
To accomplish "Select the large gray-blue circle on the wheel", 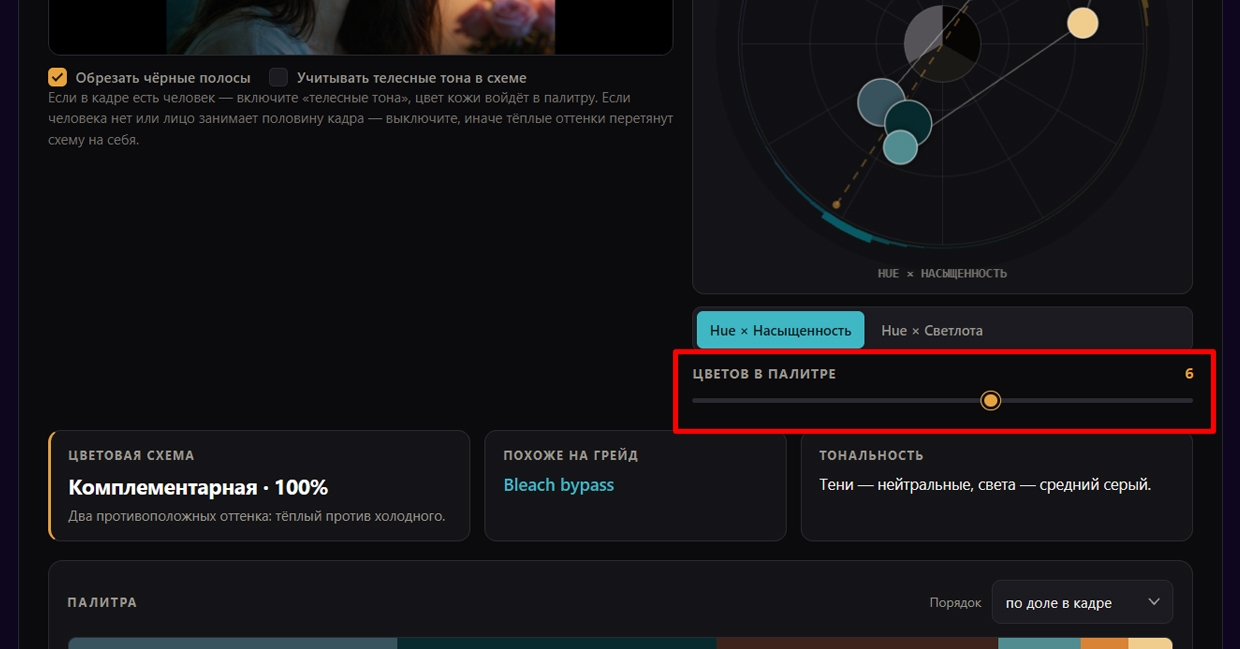I will (881, 102).
